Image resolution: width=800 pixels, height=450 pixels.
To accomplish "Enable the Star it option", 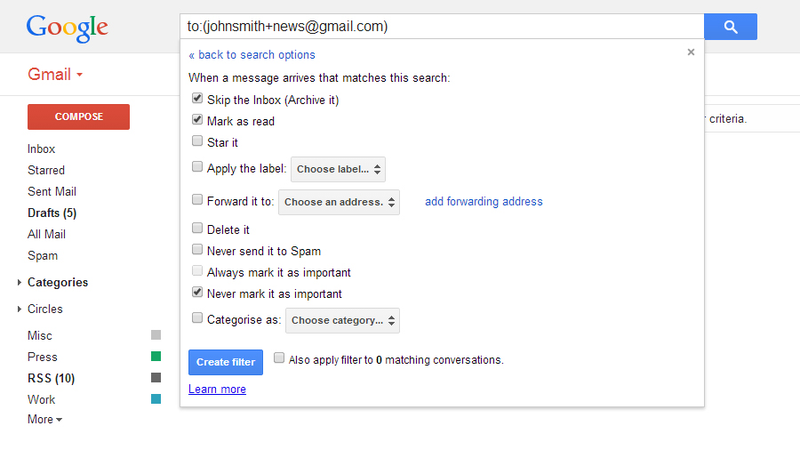I will coord(197,141).
